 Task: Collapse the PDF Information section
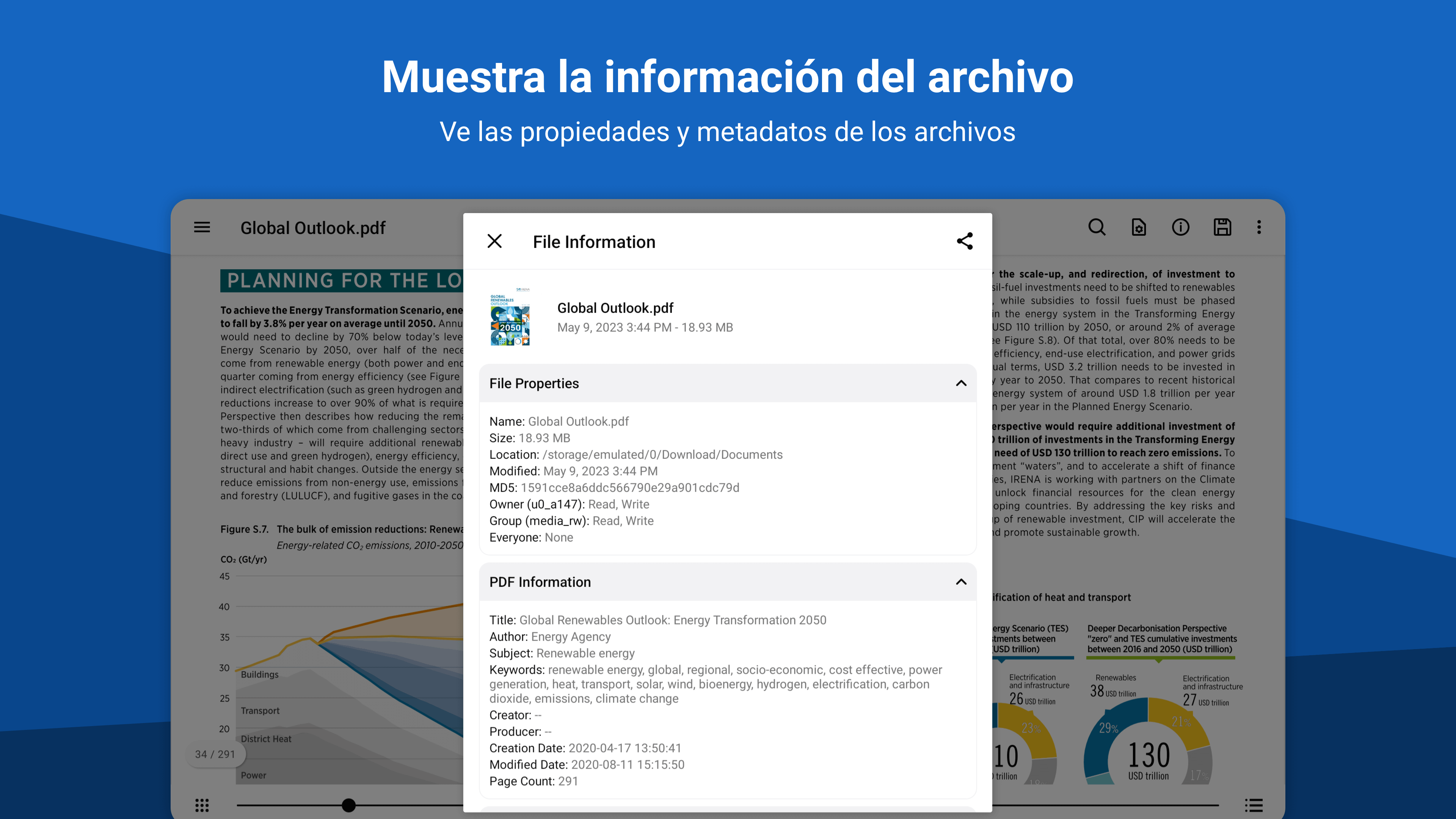[x=961, y=582]
